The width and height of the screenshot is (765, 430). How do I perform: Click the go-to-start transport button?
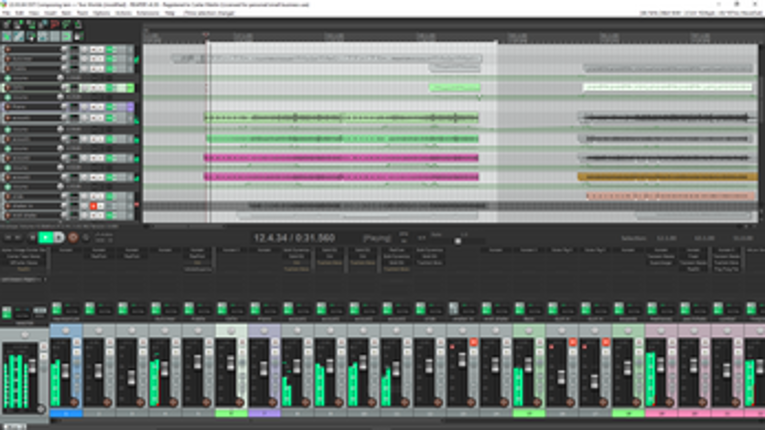tap(8, 238)
